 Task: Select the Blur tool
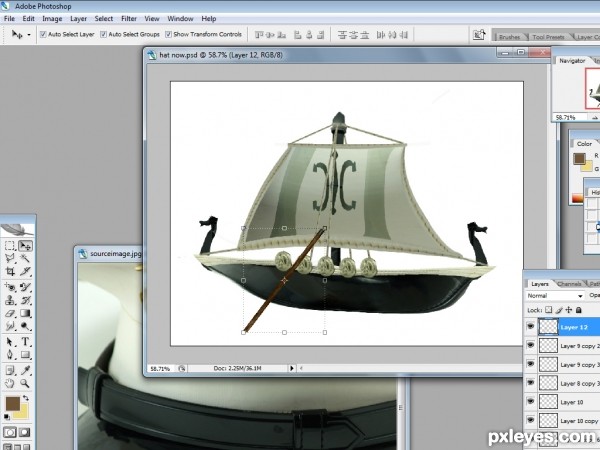[10, 326]
